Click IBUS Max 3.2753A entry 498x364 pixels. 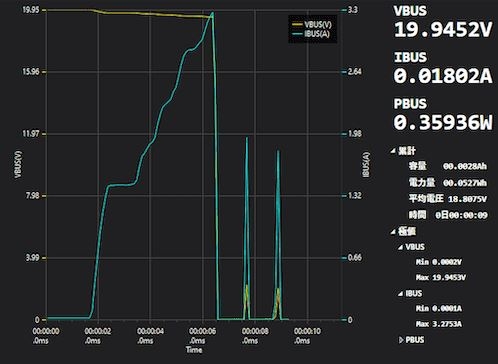[438, 324]
